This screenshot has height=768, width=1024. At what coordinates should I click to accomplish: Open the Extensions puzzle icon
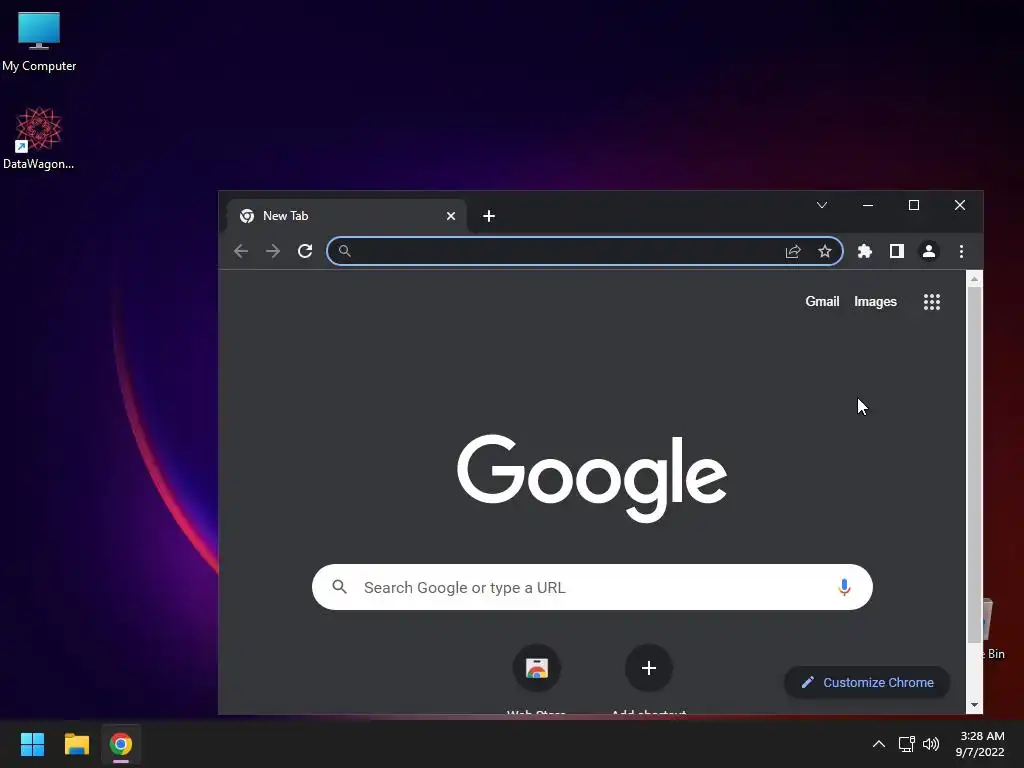pyautogui.click(x=865, y=251)
